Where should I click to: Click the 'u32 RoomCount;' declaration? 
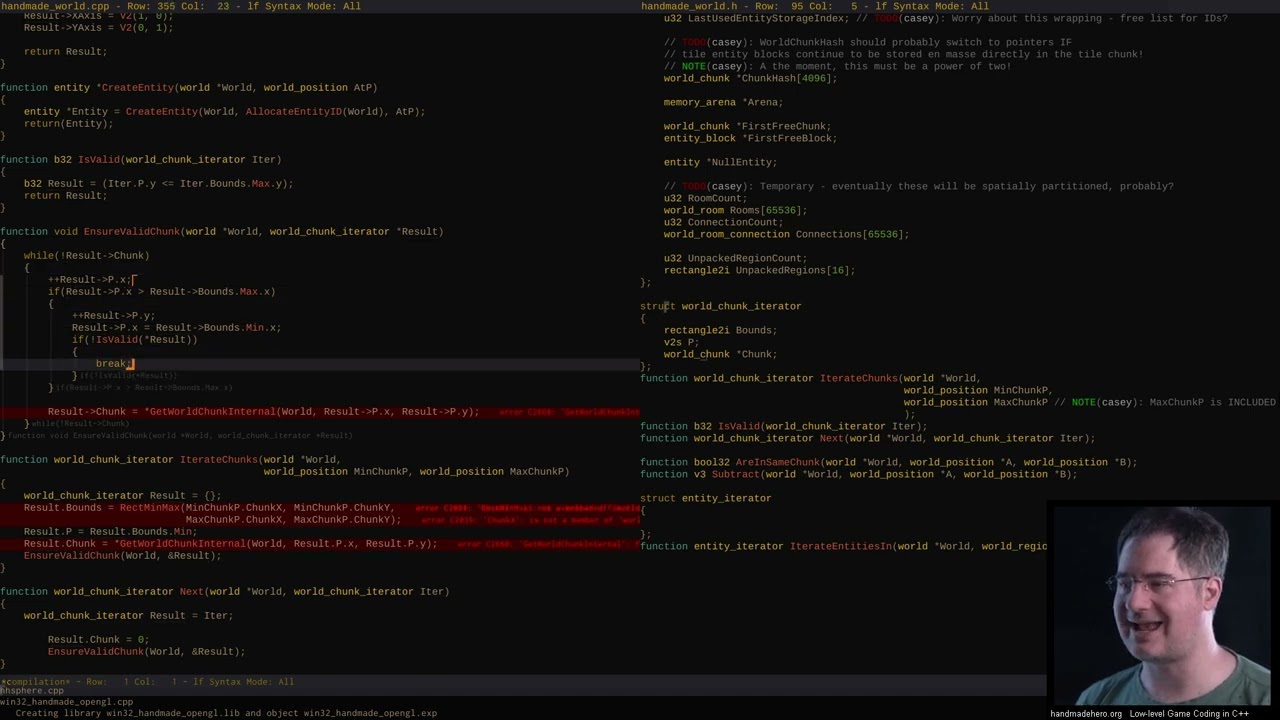coord(705,198)
